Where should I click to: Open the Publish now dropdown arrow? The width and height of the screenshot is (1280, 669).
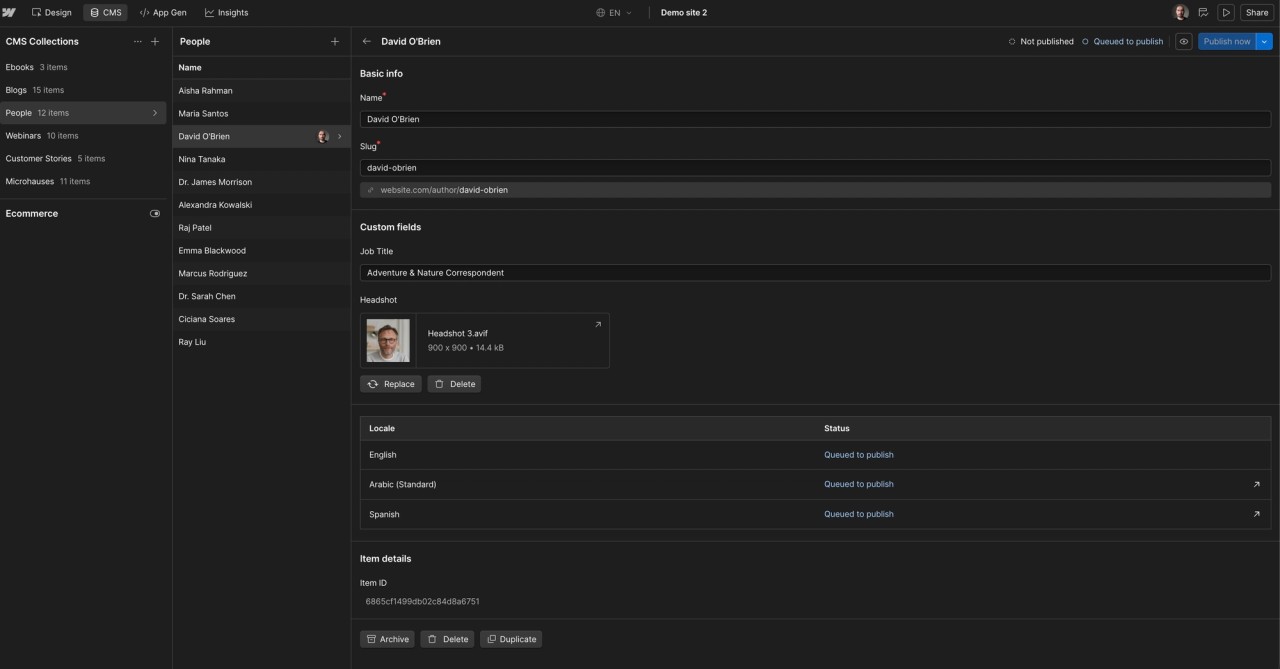point(1265,42)
